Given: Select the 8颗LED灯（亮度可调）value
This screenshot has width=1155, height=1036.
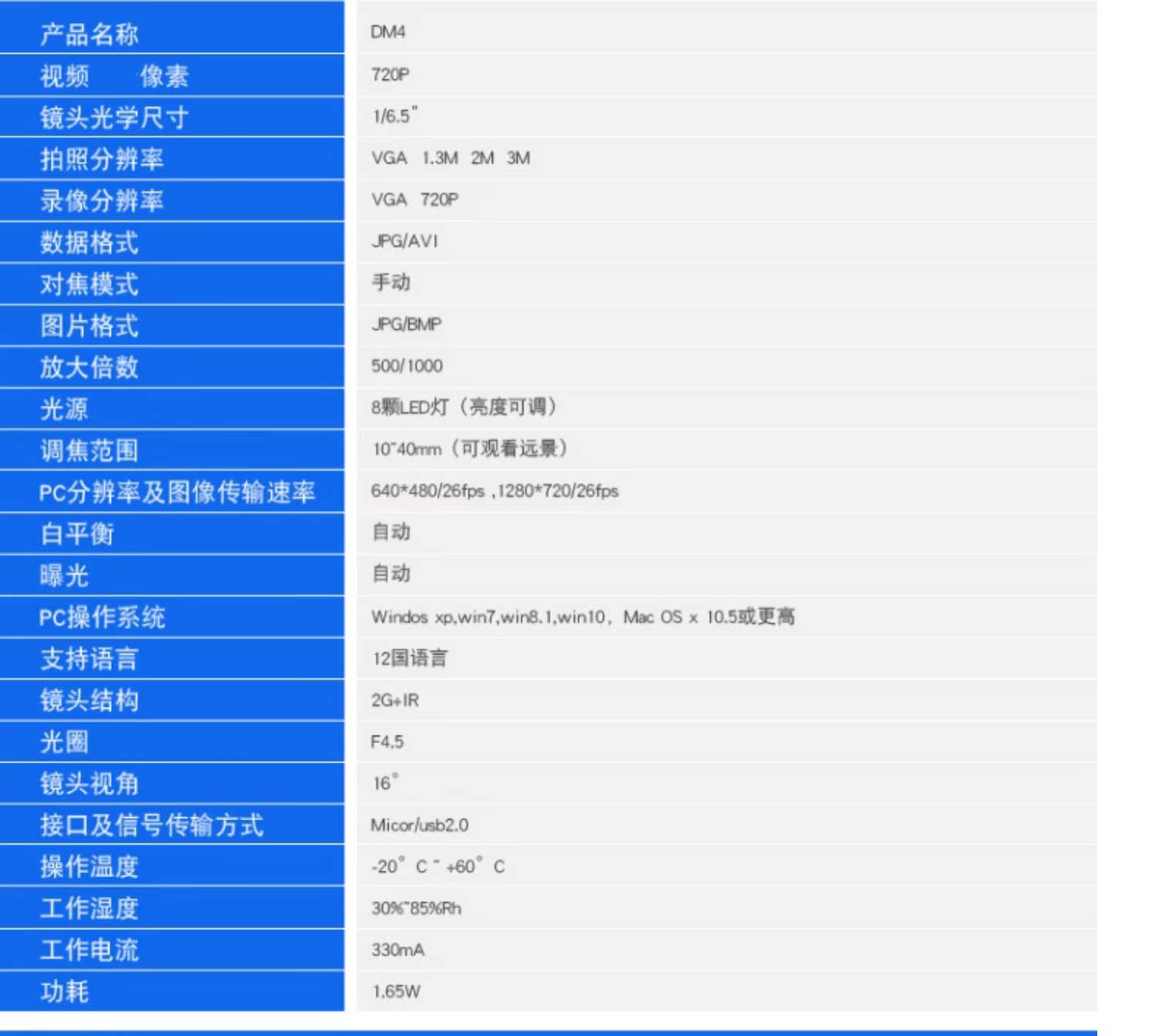Looking at the screenshot, I should [x=464, y=407].
